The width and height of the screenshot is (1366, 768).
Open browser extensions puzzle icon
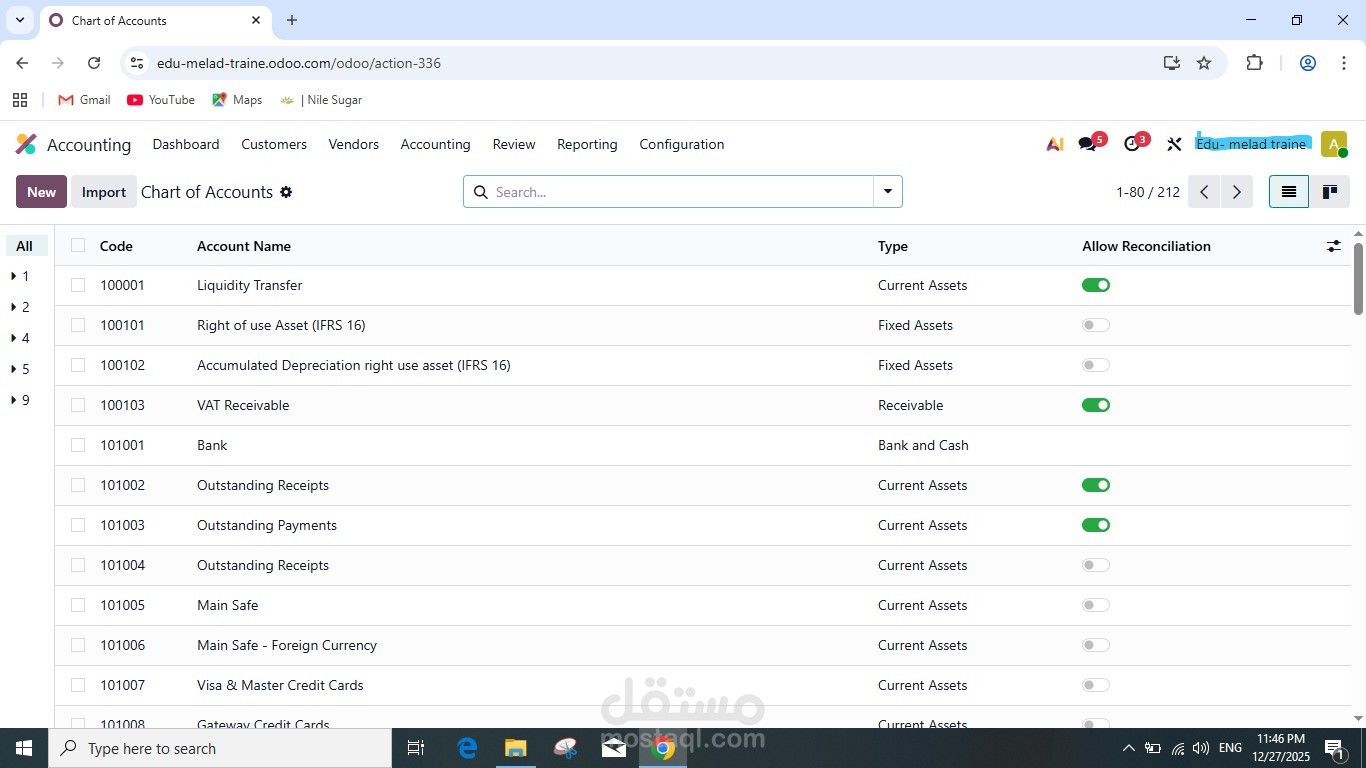point(1254,63)
